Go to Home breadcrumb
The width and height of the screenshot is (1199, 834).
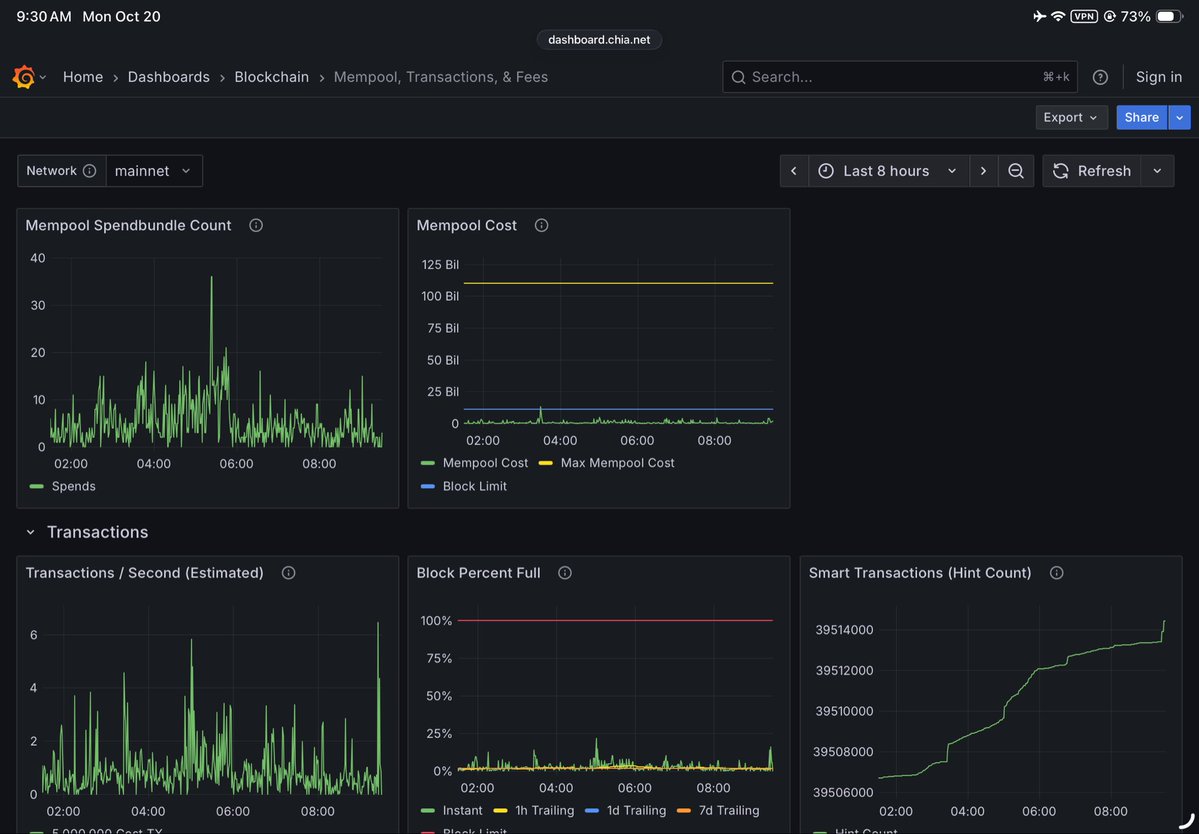(x=83, y=76)
